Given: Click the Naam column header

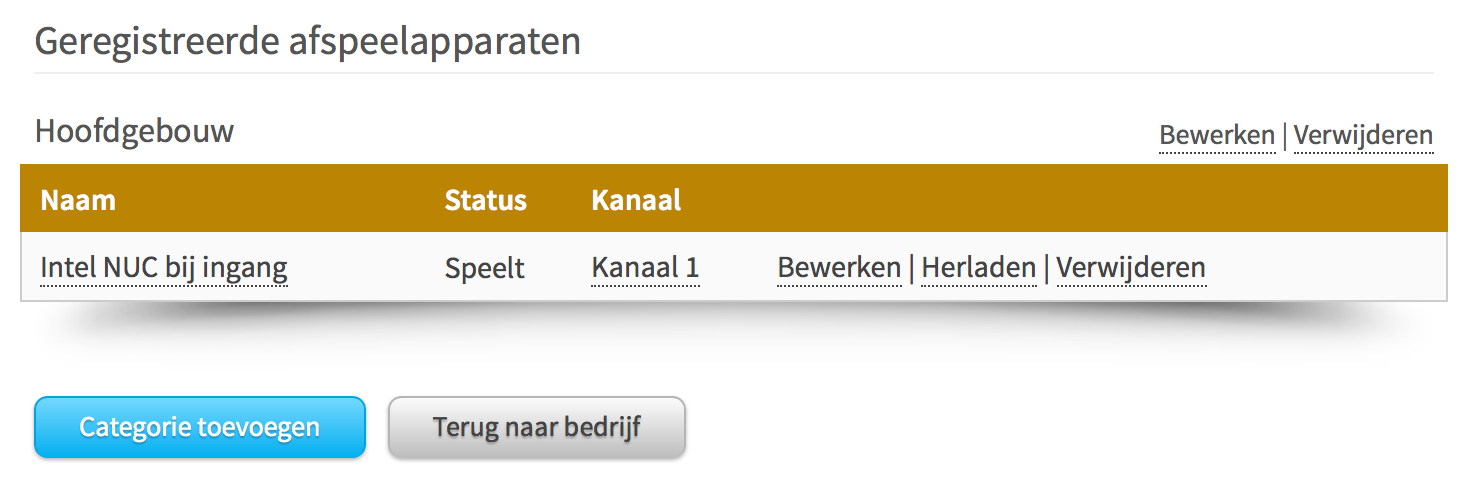Looking at the screenshot, I should click(x=78, y=200).
